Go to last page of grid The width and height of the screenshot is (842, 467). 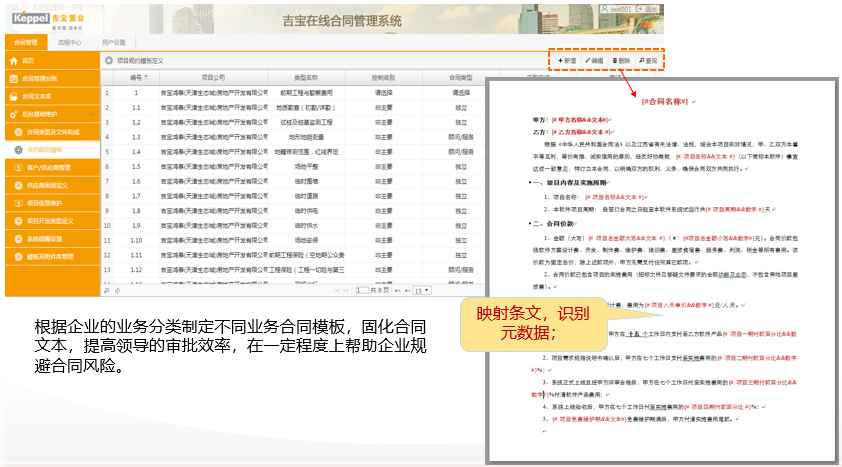point(407,290)
